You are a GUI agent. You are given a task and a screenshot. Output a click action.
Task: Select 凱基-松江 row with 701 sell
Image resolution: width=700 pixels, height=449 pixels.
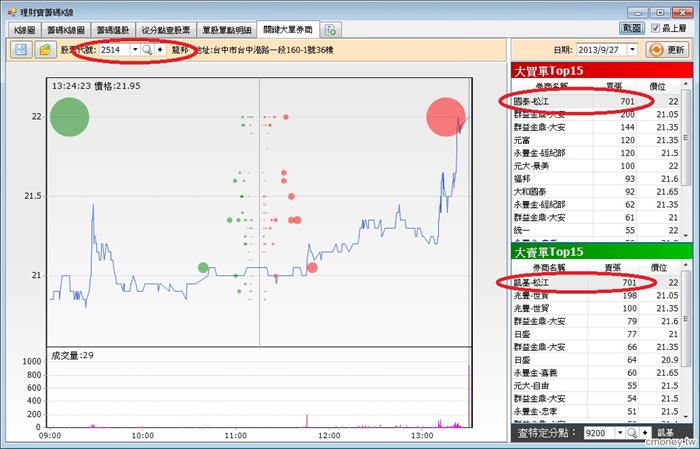(596, 283)
